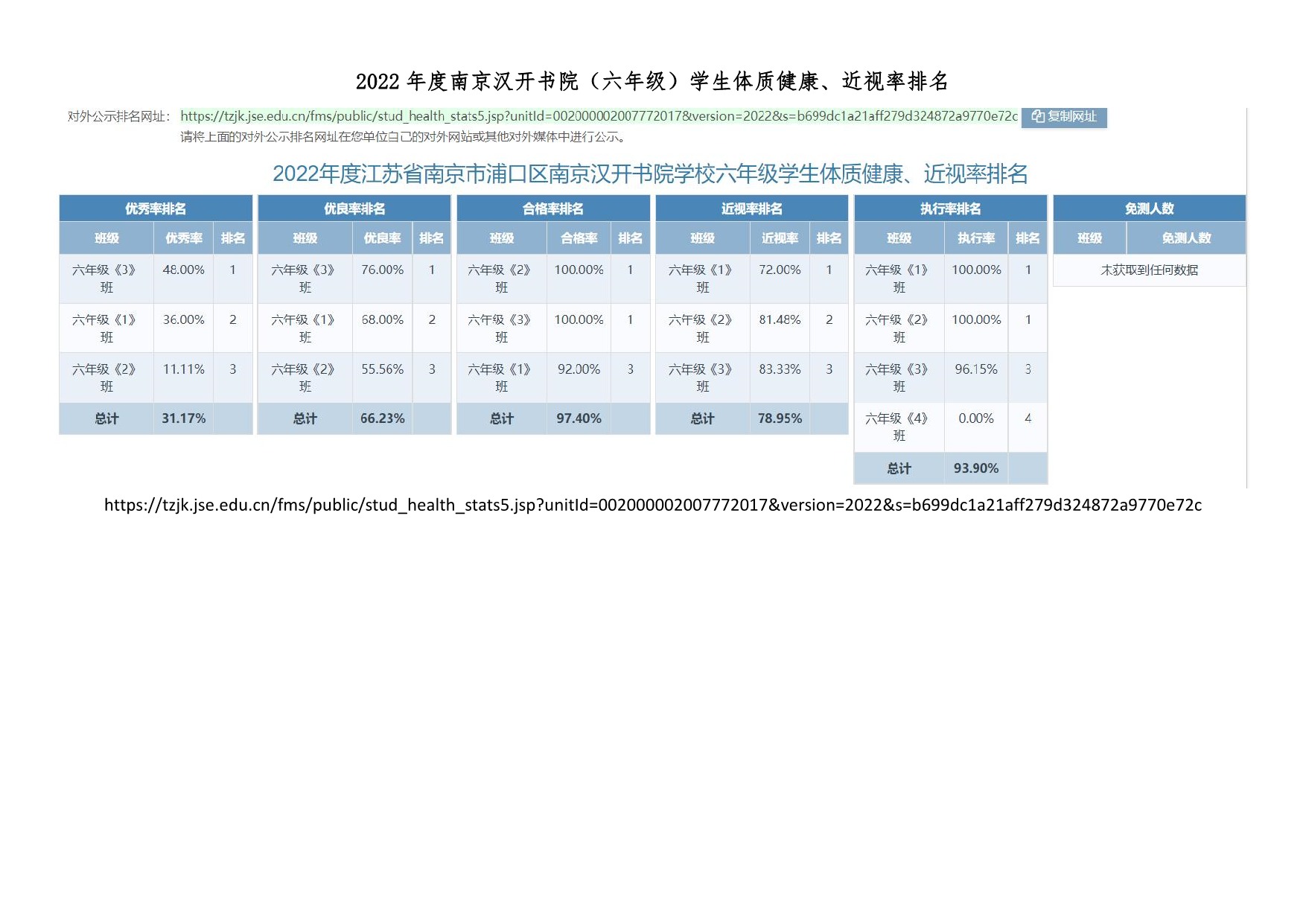Select the 93.90% total execution rate
The height and width of the screenshot is (924, 1306).
point(976,468)
